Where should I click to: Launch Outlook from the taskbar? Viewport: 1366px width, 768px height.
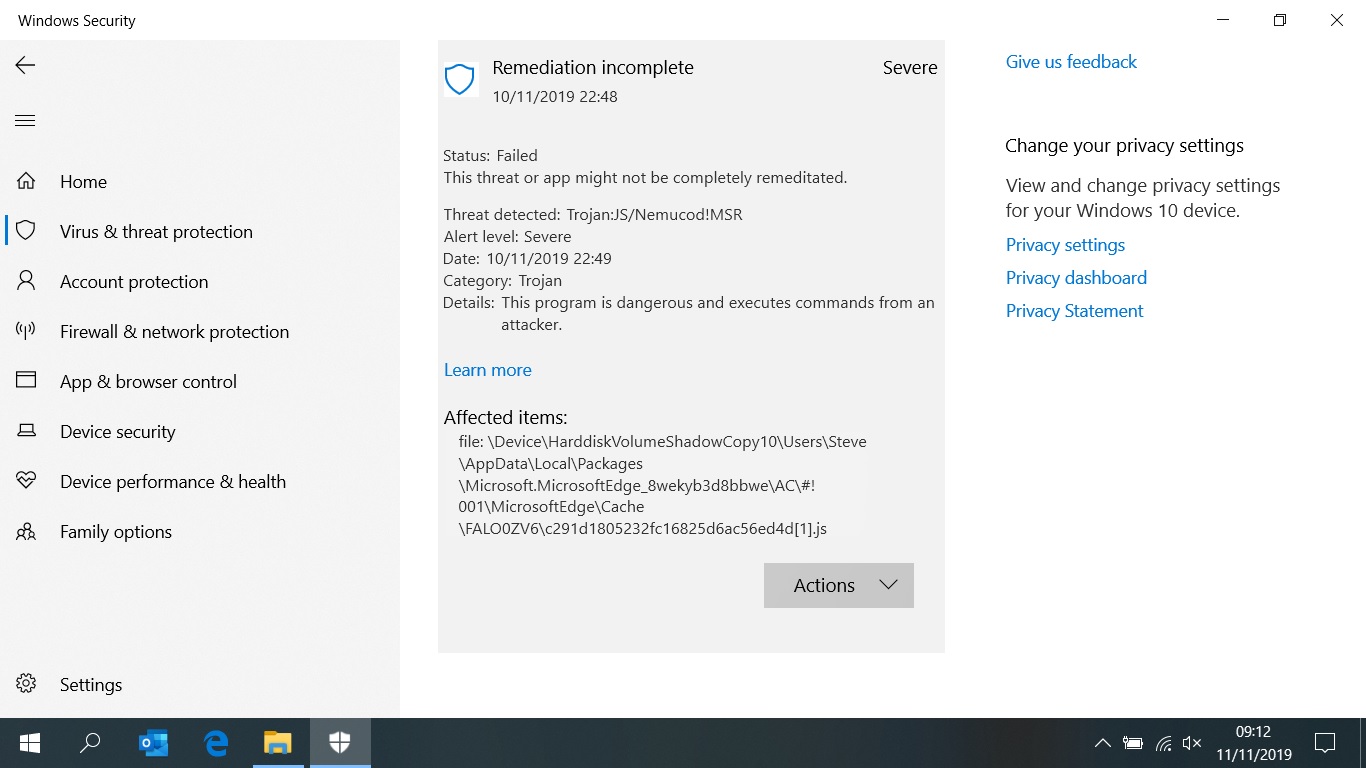(153, 743)
